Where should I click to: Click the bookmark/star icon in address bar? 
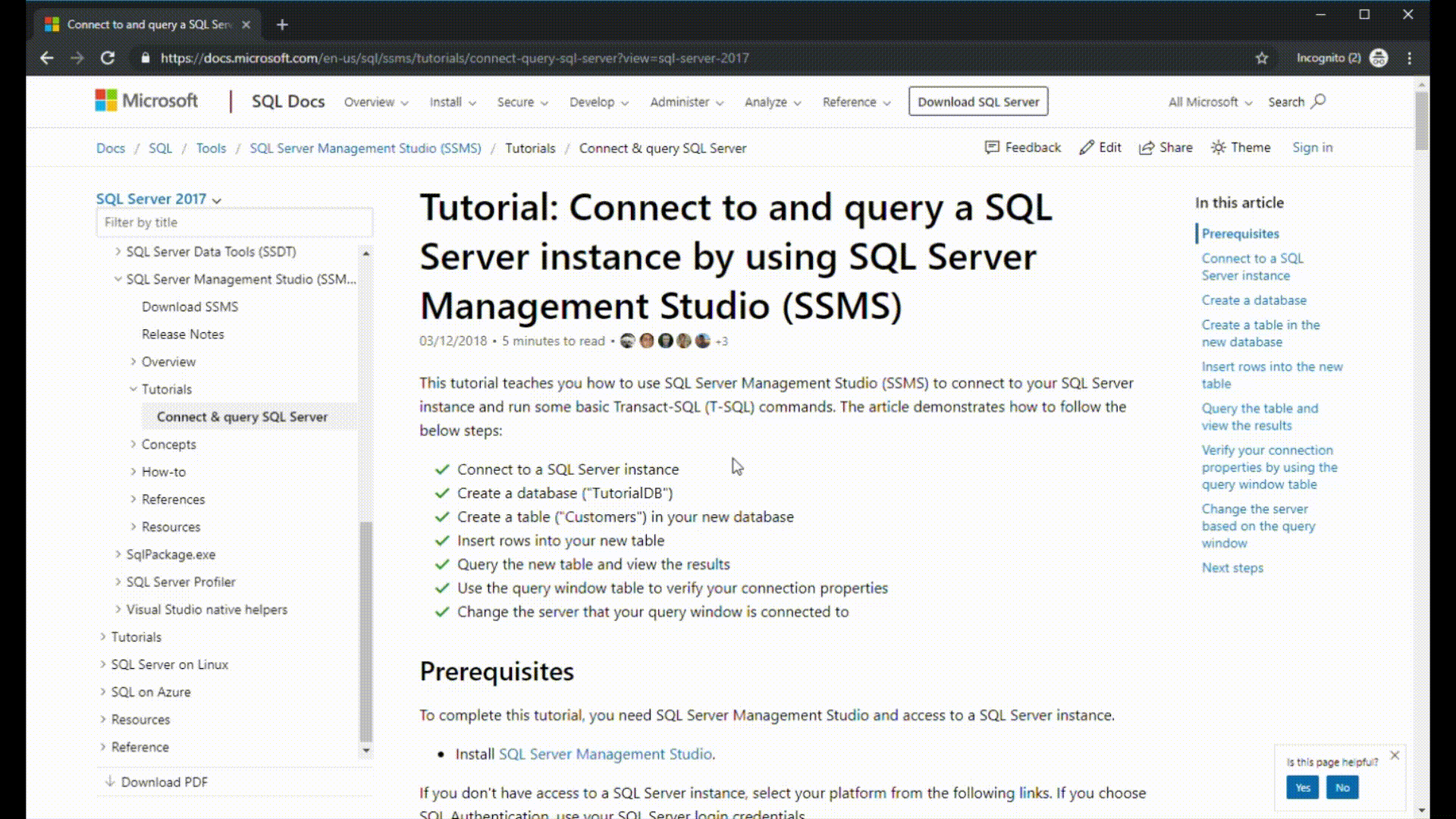point(1262,58)
